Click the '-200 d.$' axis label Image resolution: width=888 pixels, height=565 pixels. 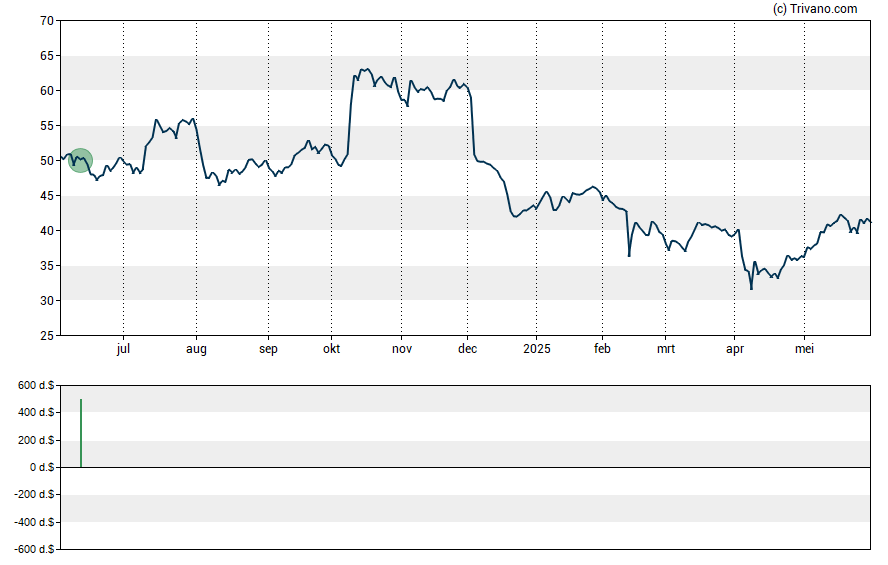click(x=35, y=494)
